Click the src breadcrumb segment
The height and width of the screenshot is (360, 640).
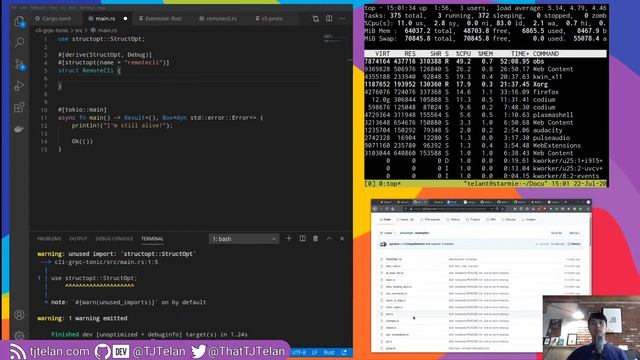(78, 30)
